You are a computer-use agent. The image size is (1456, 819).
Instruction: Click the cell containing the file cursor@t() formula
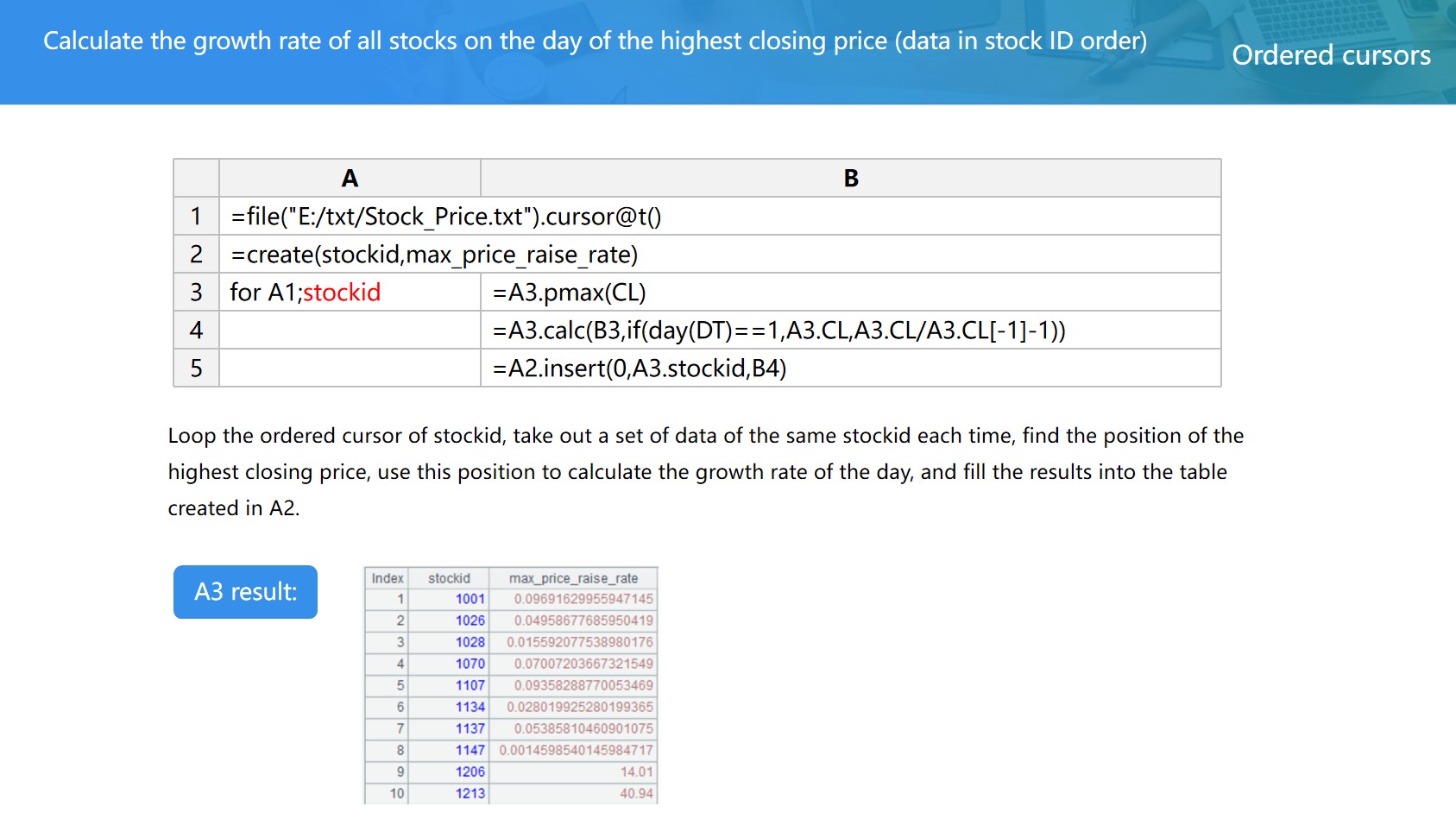tap(445, 217)
